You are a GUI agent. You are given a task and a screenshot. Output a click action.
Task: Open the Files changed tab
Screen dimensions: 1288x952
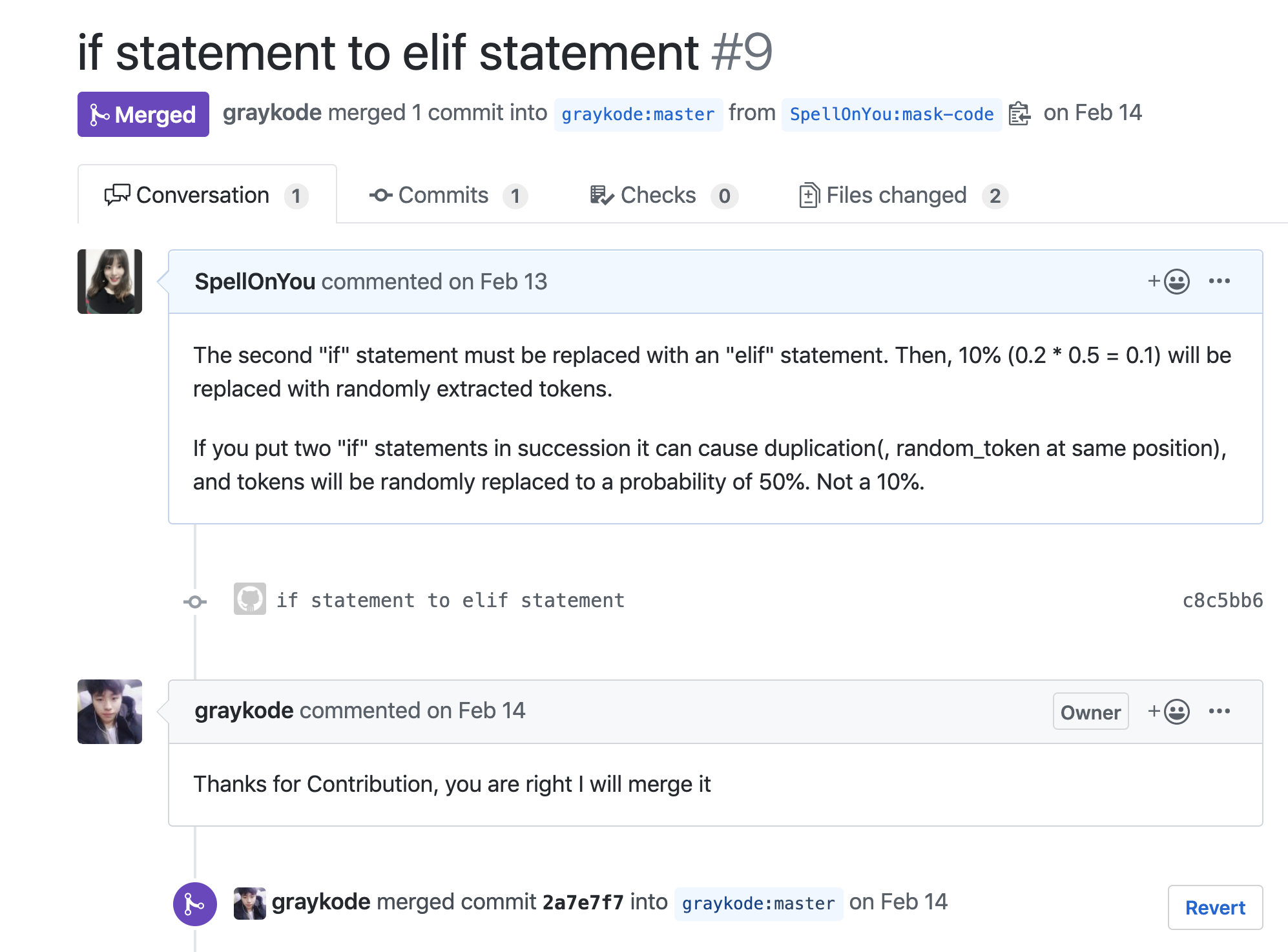pos(902,195)
